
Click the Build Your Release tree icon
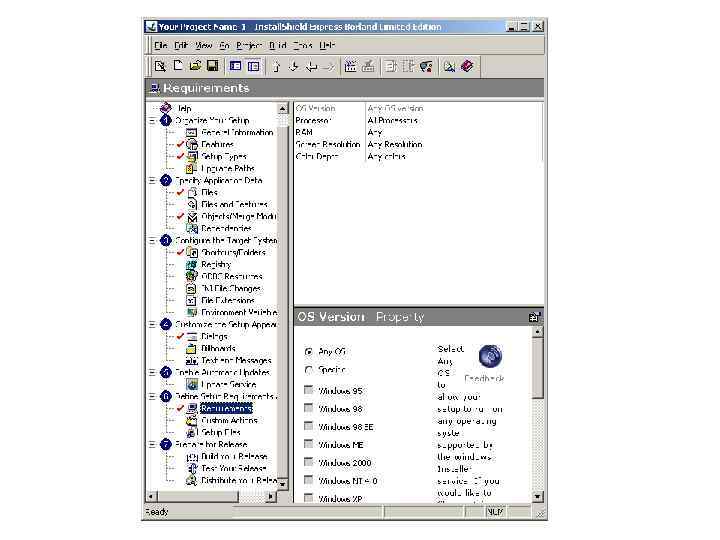tap(191, 456)
